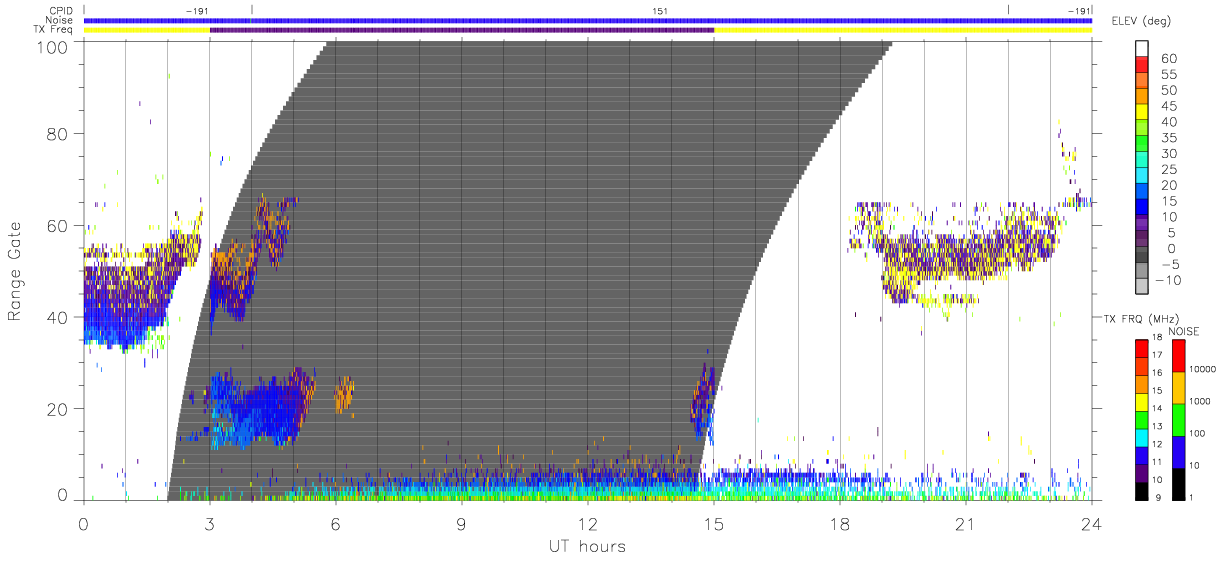Select the first -191 CPID value
This screenshot has height=567, width=1228.
click(196, 10)
